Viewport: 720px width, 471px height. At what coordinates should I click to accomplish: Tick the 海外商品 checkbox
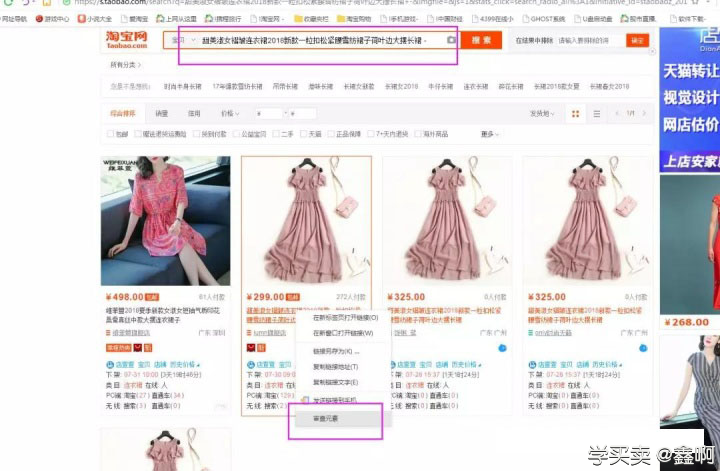point(418,134)
